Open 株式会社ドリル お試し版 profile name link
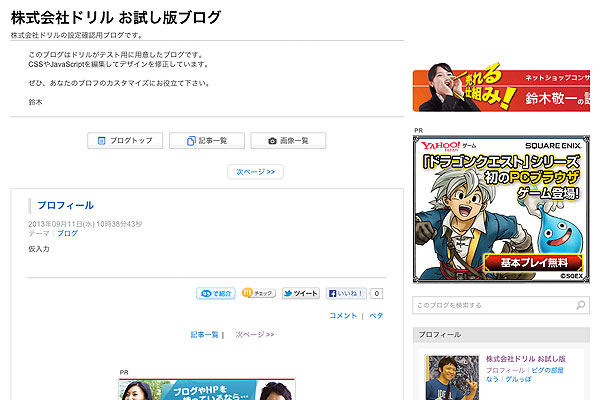Image resolution: width=600 pixels, height=400 pixels. pyautogui.click(x=526, y=359)
